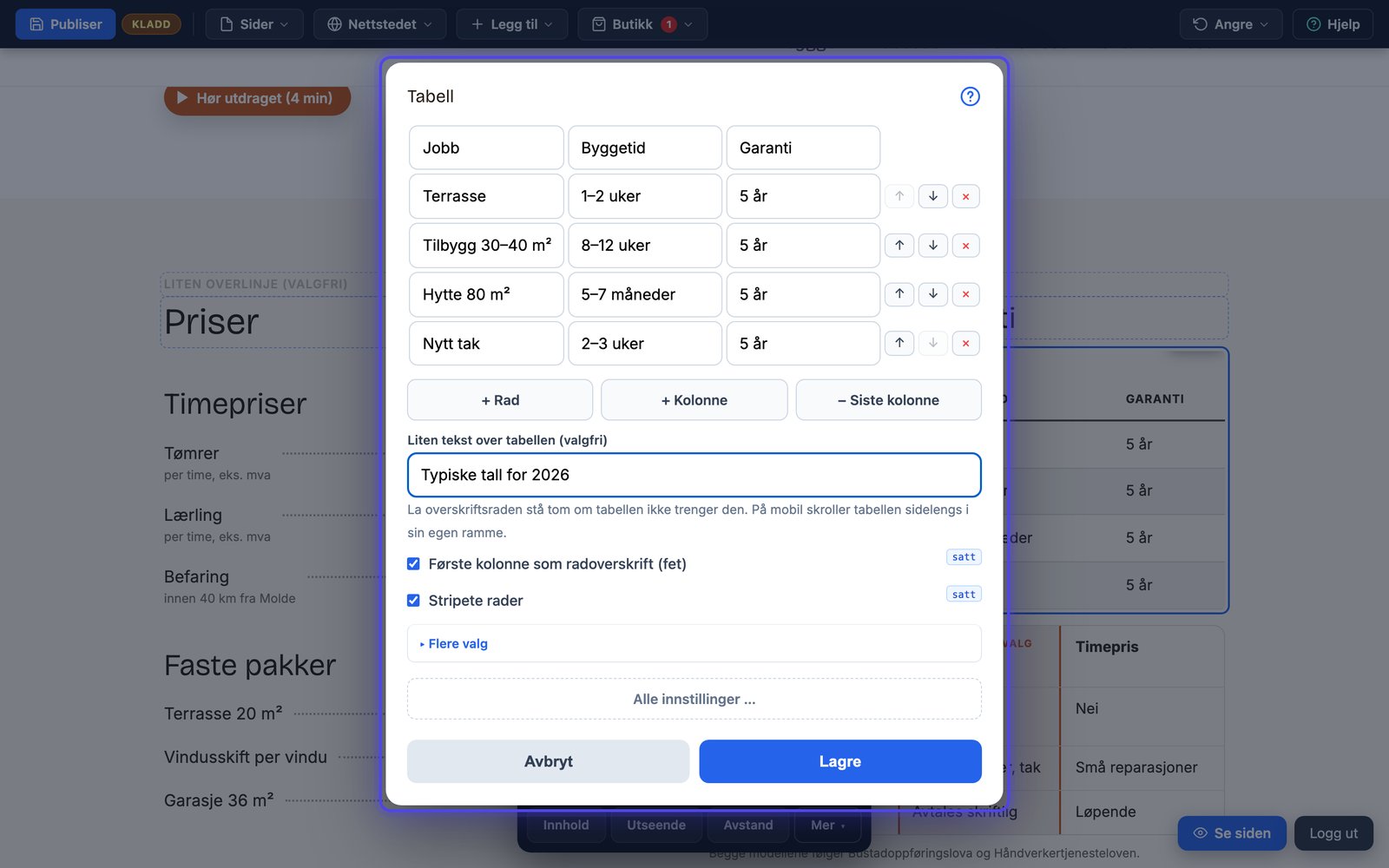Delete the Nytt tak row
Viewport: 1389px width, 868px height.
(x=965, y=344)
